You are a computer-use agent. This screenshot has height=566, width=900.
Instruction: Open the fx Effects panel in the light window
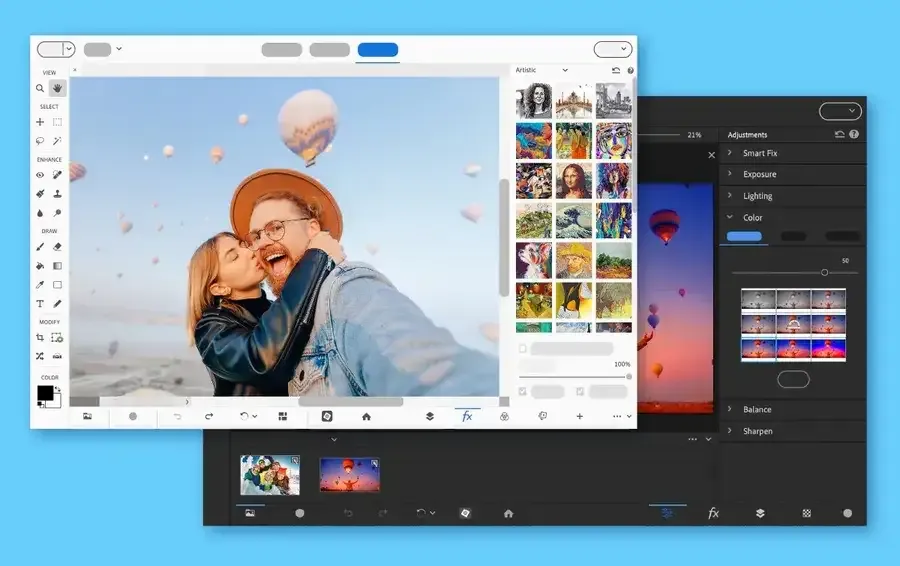click(x=467, y=416)
